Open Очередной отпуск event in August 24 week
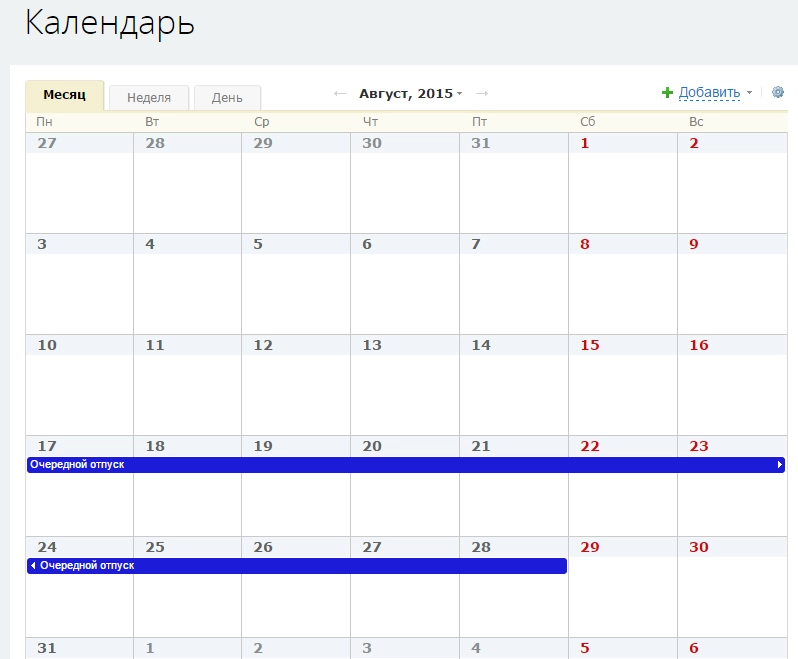Screen dimensions: 798x659 (300, 566)
